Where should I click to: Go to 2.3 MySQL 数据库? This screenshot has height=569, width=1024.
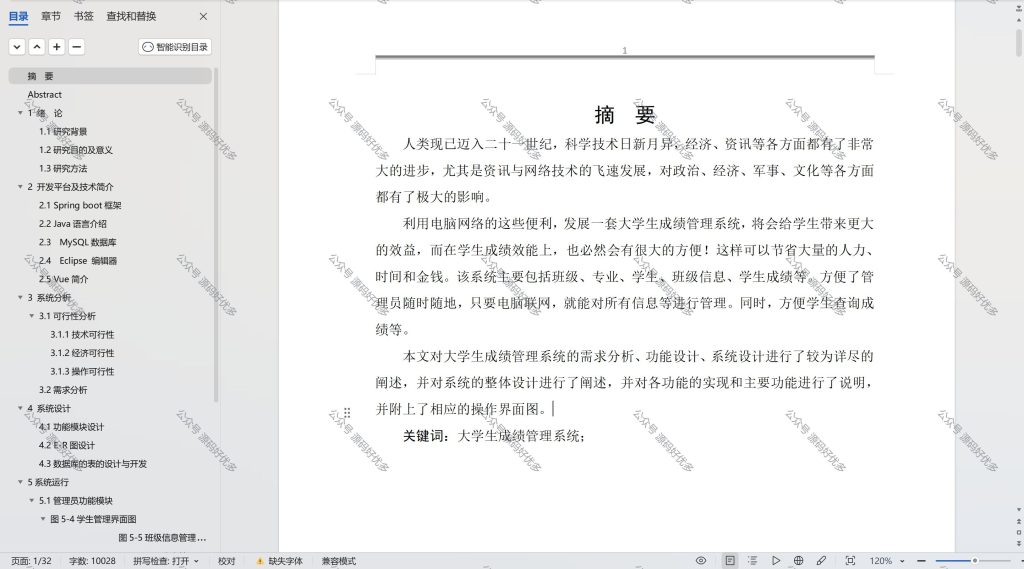pos(77,242)
